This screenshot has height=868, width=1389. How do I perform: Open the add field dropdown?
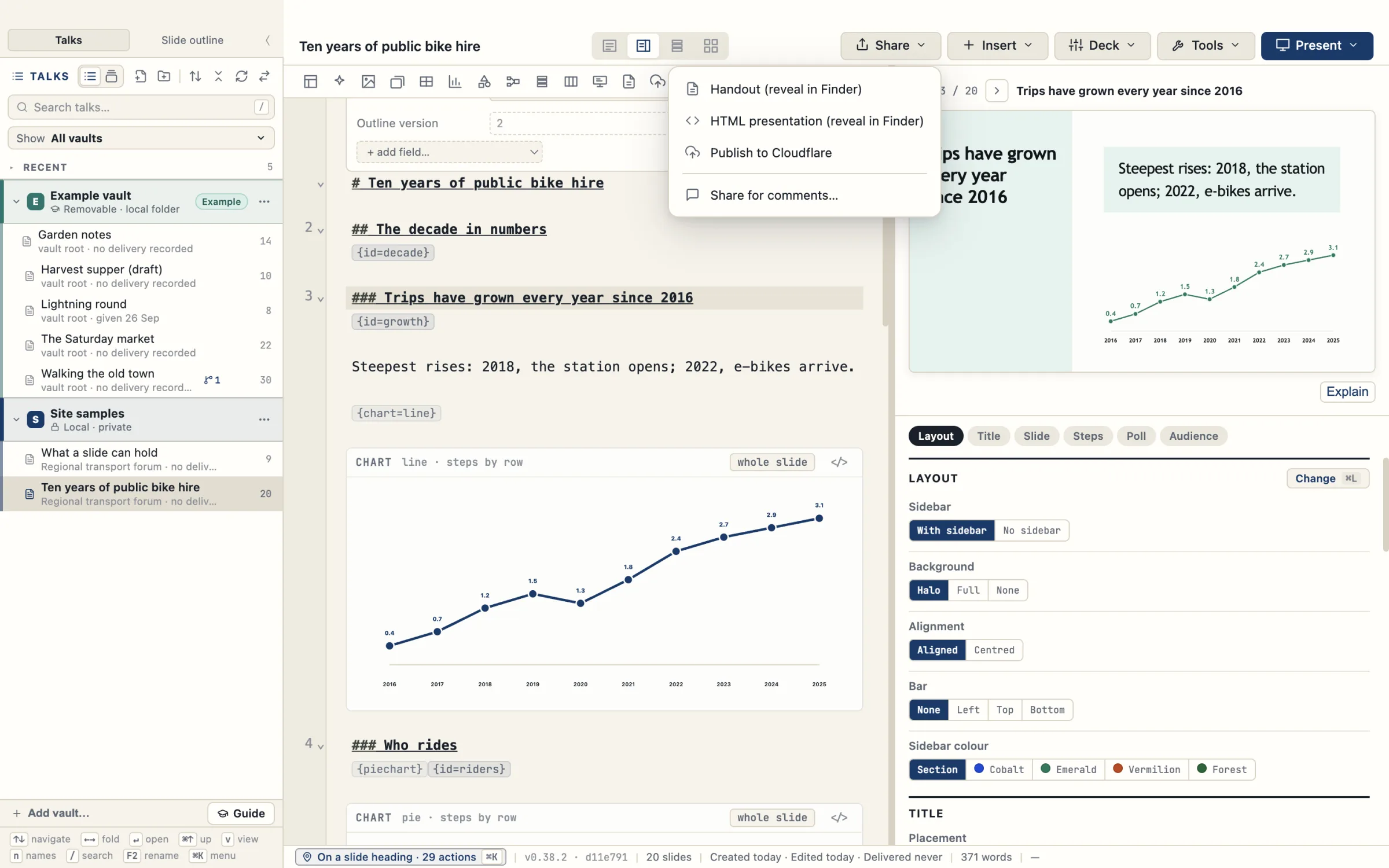[449, 152]
